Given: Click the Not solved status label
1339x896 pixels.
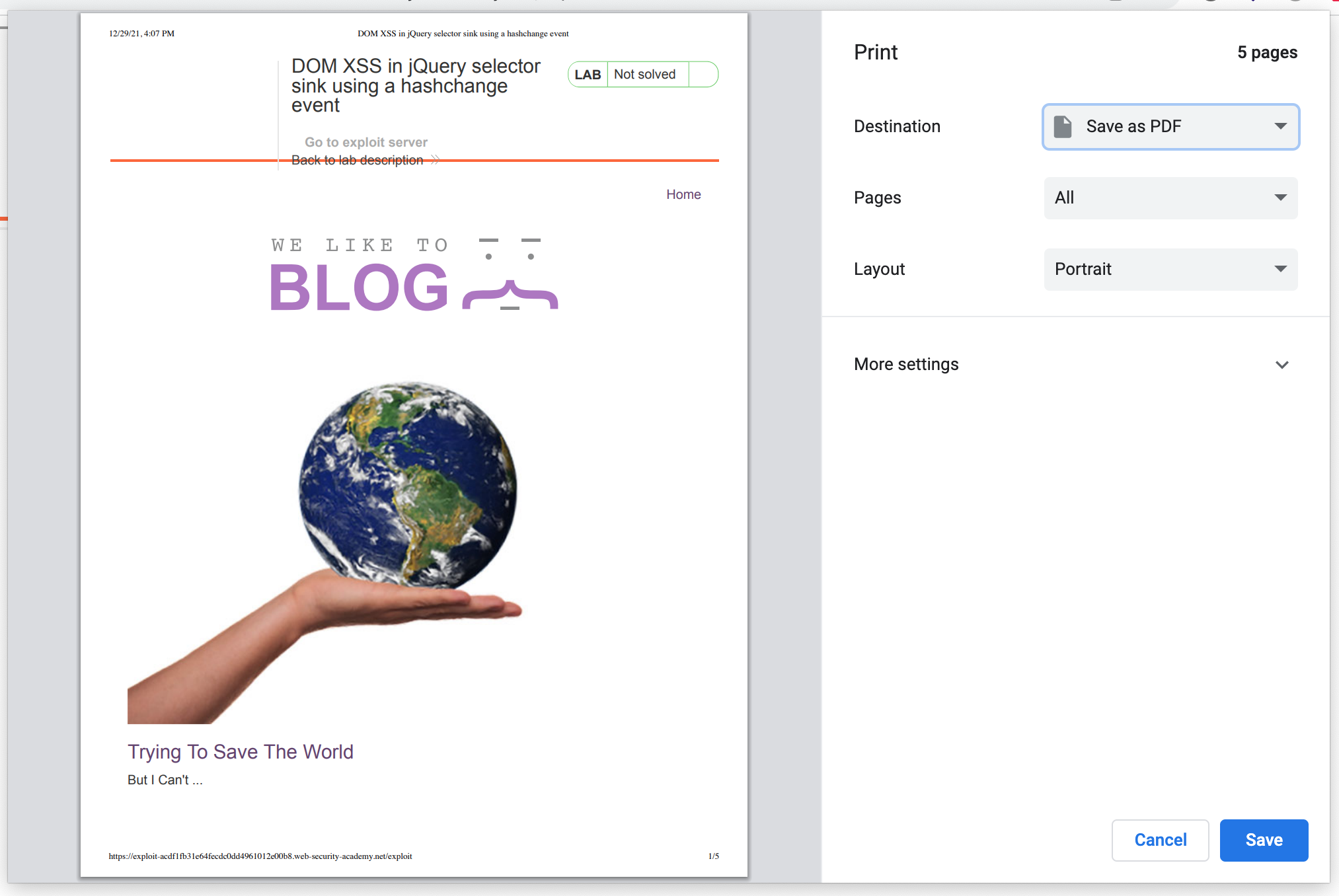Looking at the screenshot, I should [x=644, y=75].
